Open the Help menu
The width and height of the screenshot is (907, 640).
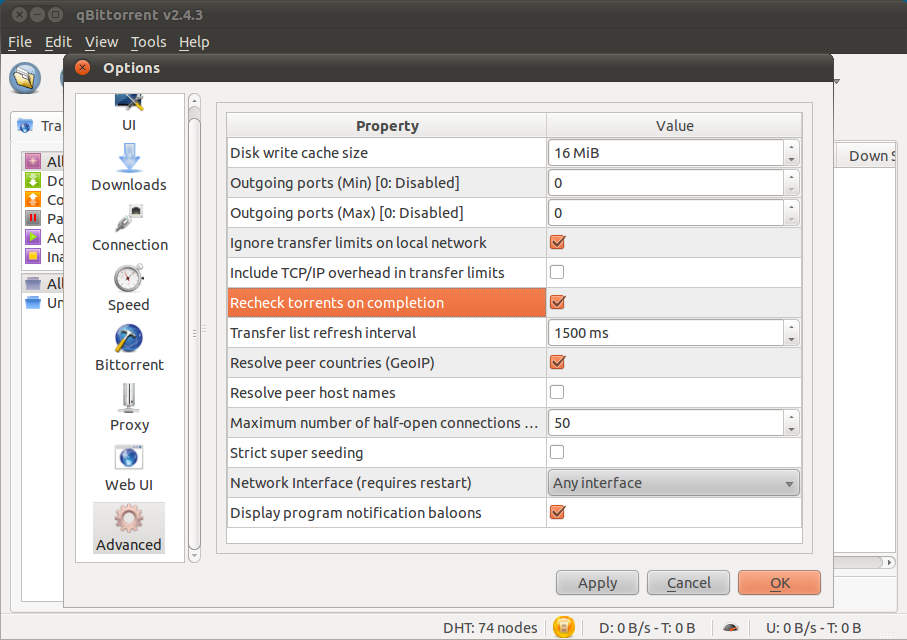pyautogui.click(x=194, y=42)
